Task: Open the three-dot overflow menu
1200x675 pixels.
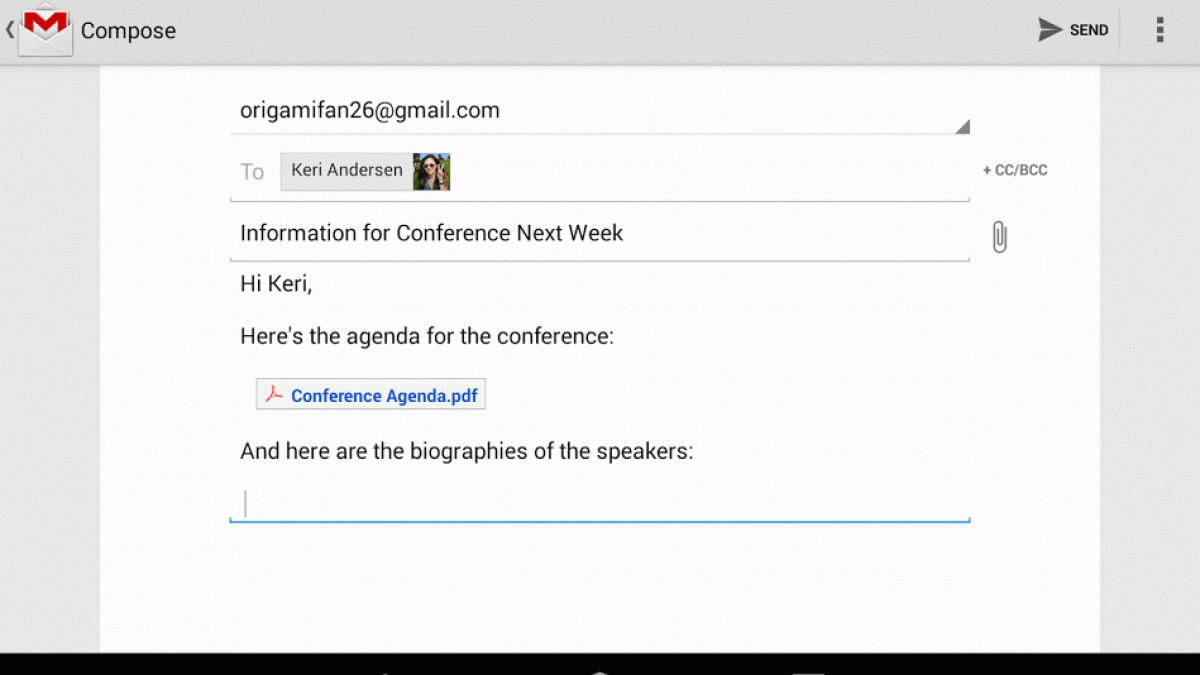Action: coord(1160,30)
